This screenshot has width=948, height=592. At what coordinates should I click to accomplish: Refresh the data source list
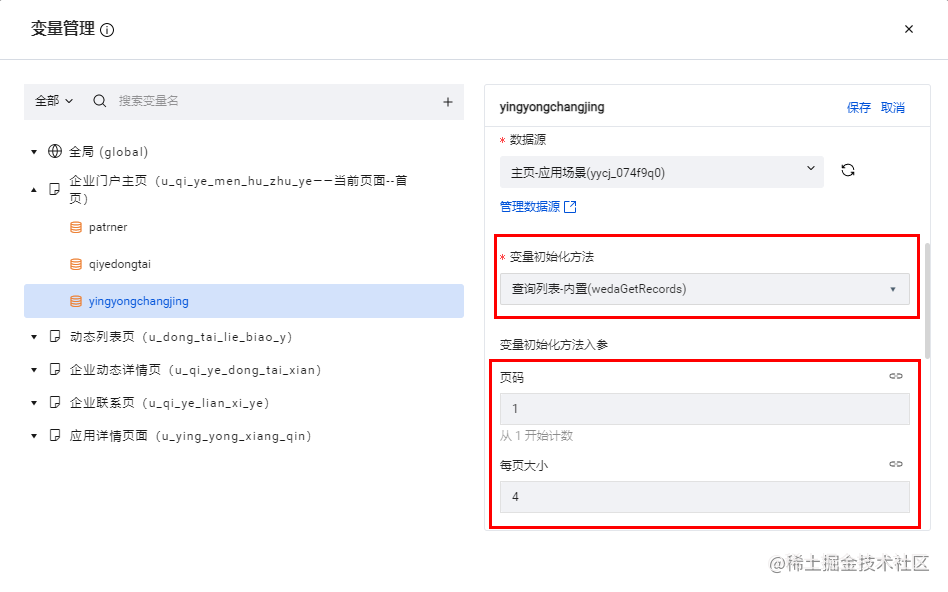point(848,171)
